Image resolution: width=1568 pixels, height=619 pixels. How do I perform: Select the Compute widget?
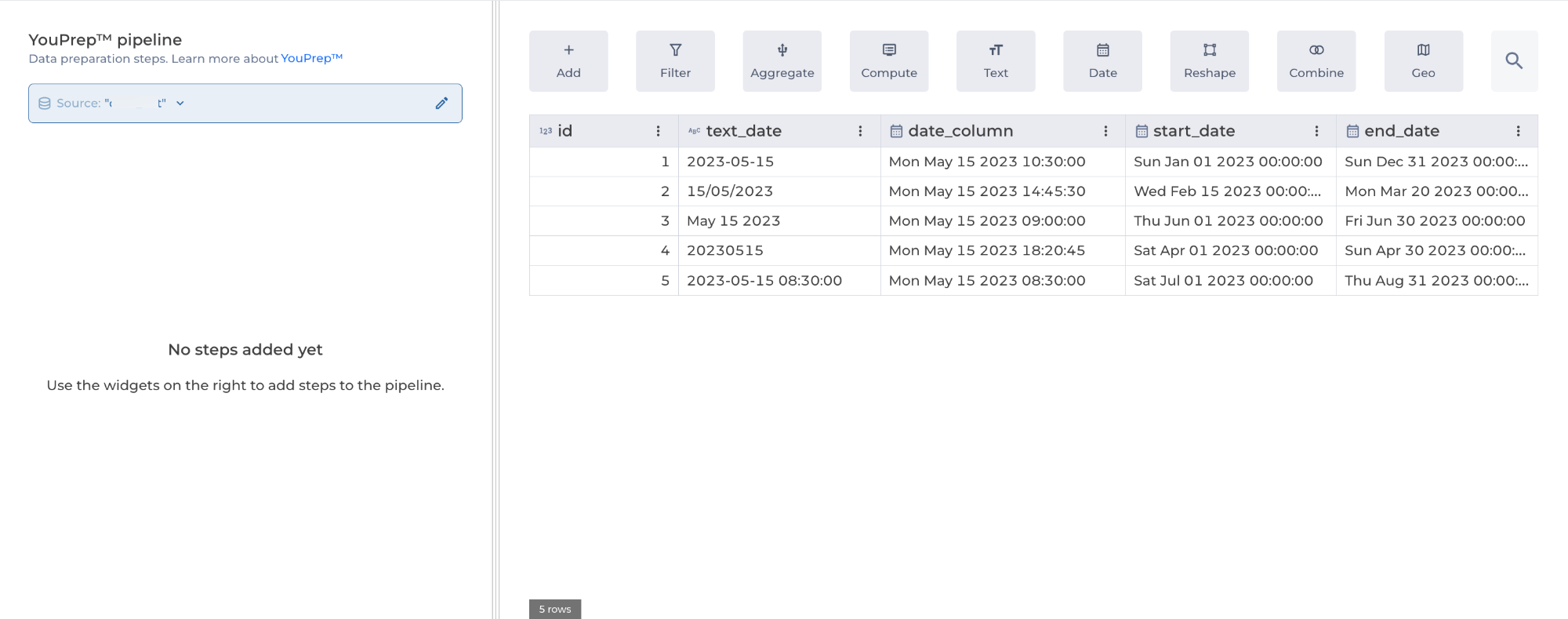(x=888, y=61)
